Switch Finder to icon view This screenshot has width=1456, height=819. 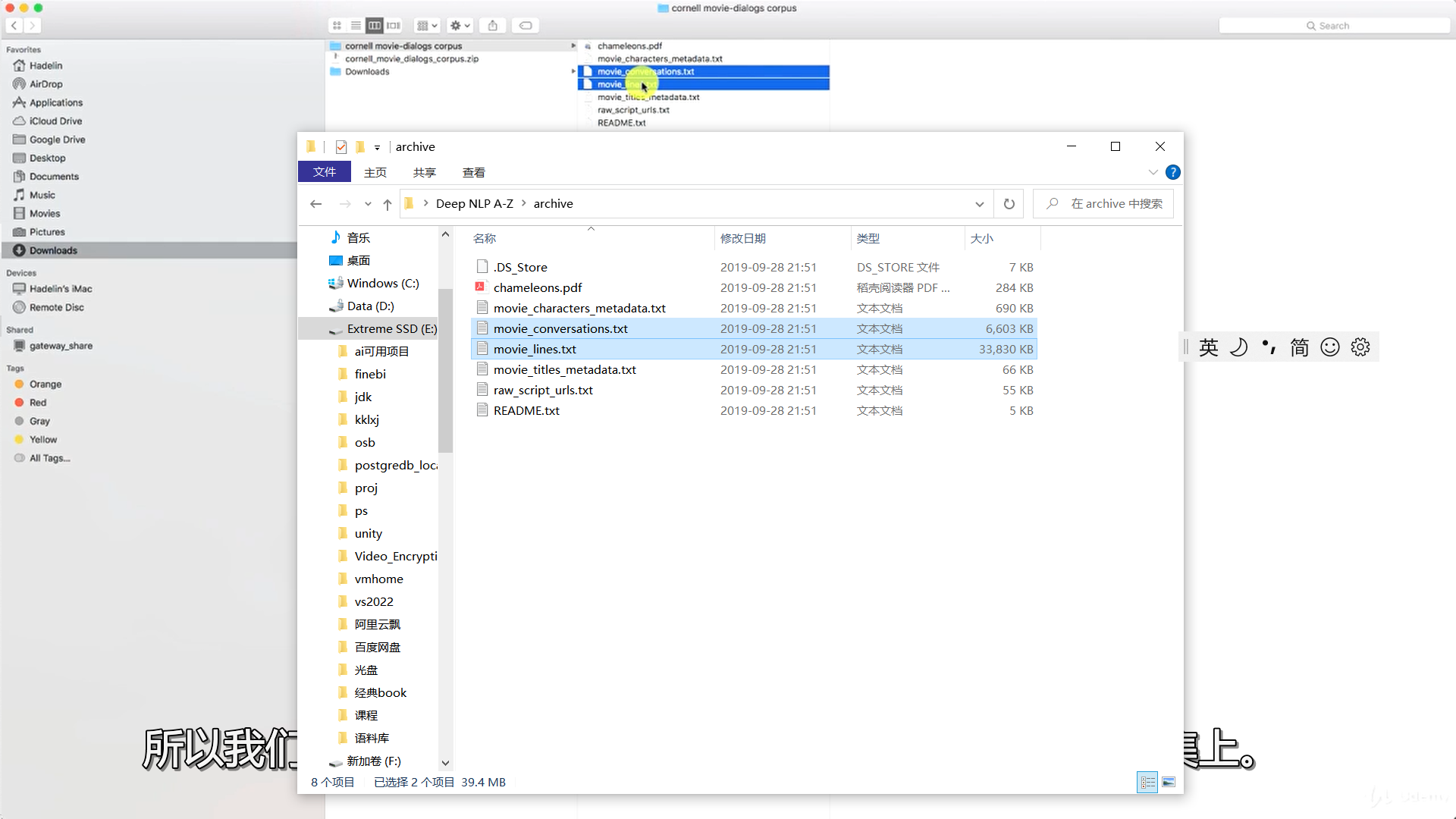tap(337, 26)
